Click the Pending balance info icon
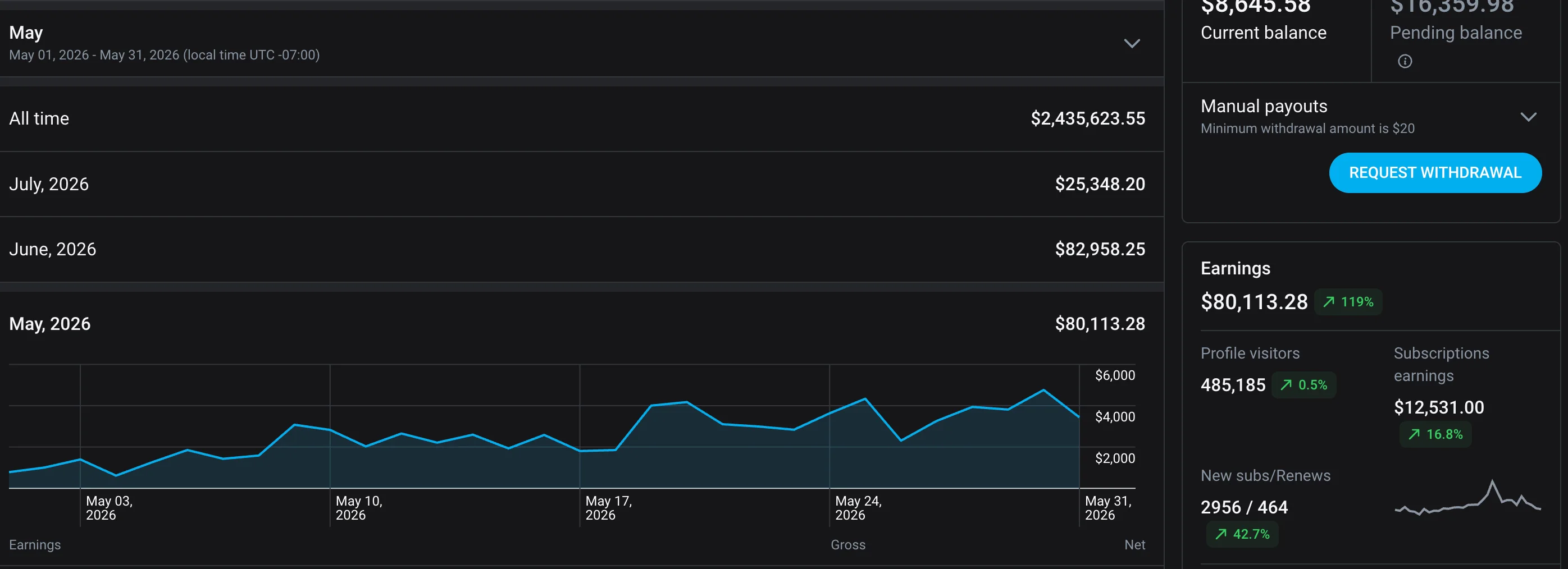The height and width of the screenshot is (569, 1568). [x=1405, y=61]
